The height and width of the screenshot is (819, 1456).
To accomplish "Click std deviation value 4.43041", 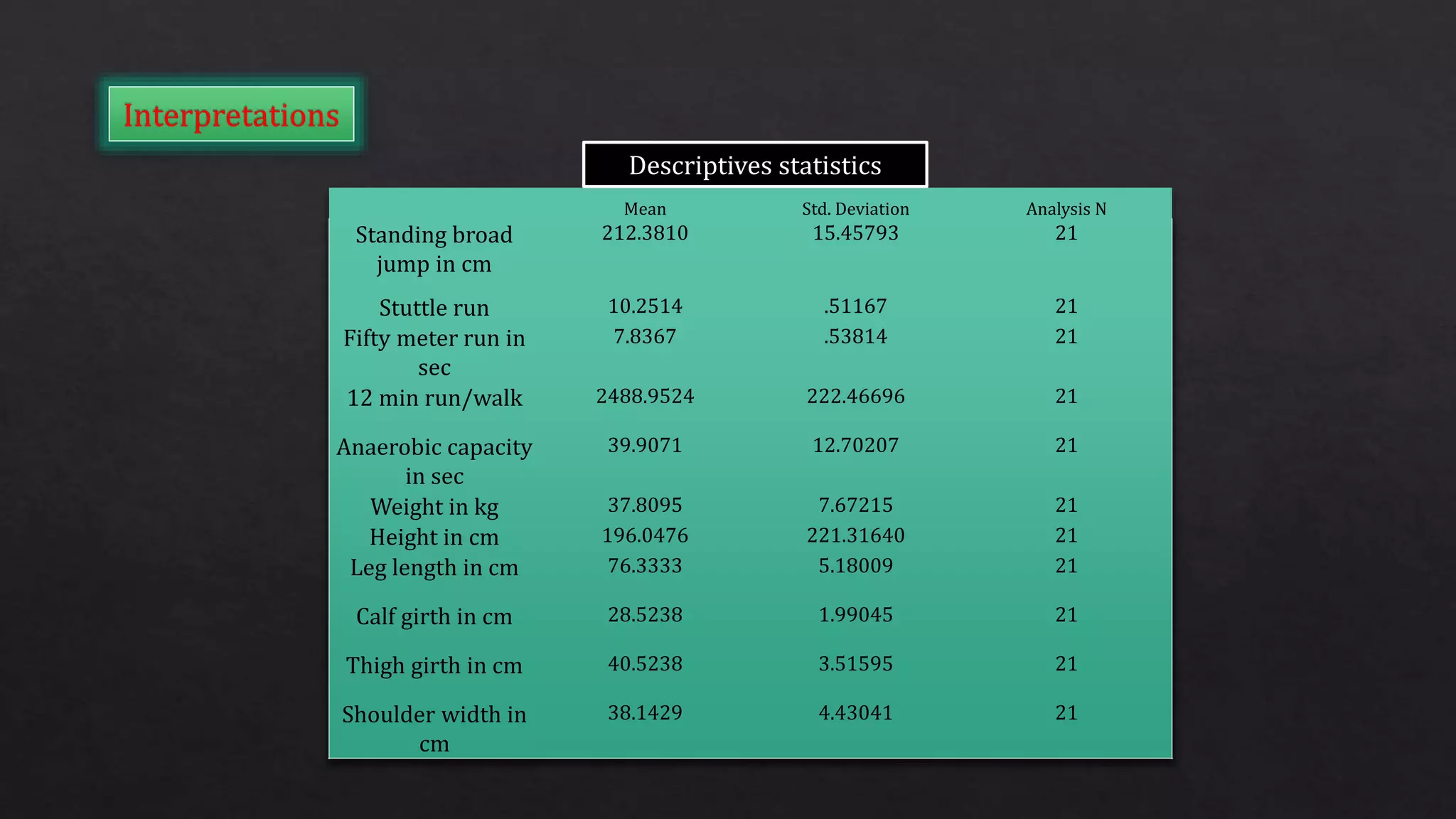I will coord(855,713).
